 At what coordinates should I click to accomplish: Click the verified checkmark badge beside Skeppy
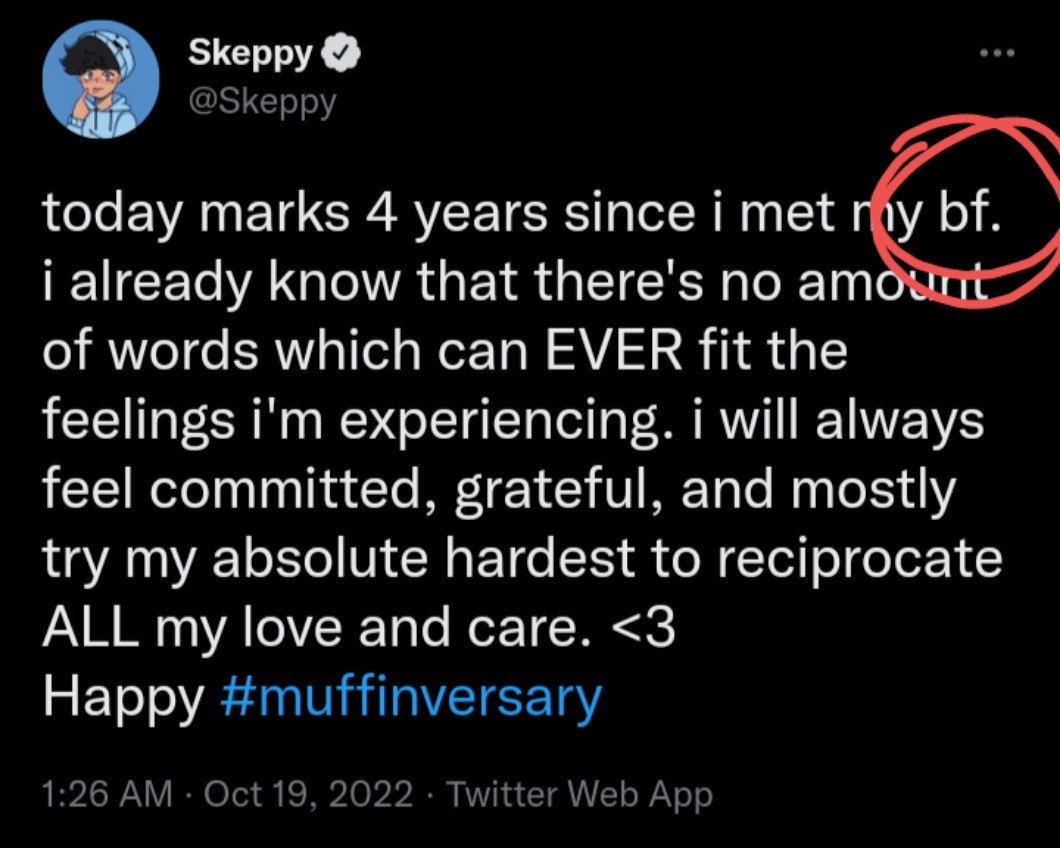coord(341,57)
